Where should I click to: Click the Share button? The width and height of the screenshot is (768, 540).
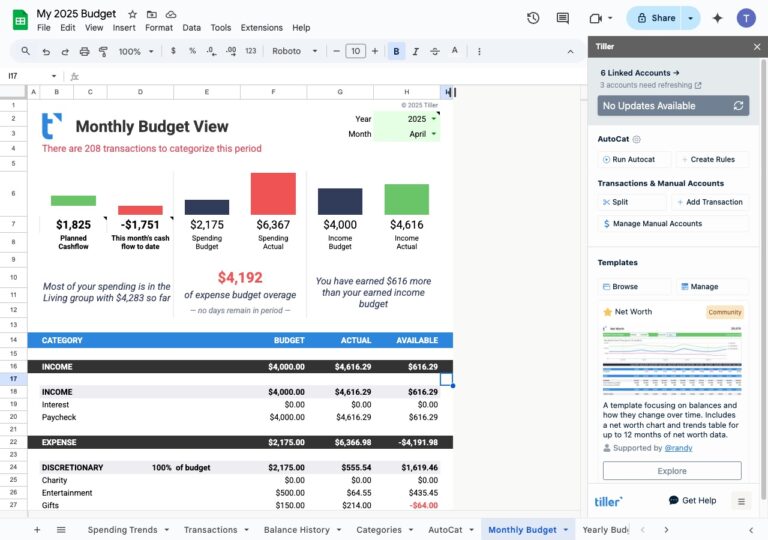(656, 18)
